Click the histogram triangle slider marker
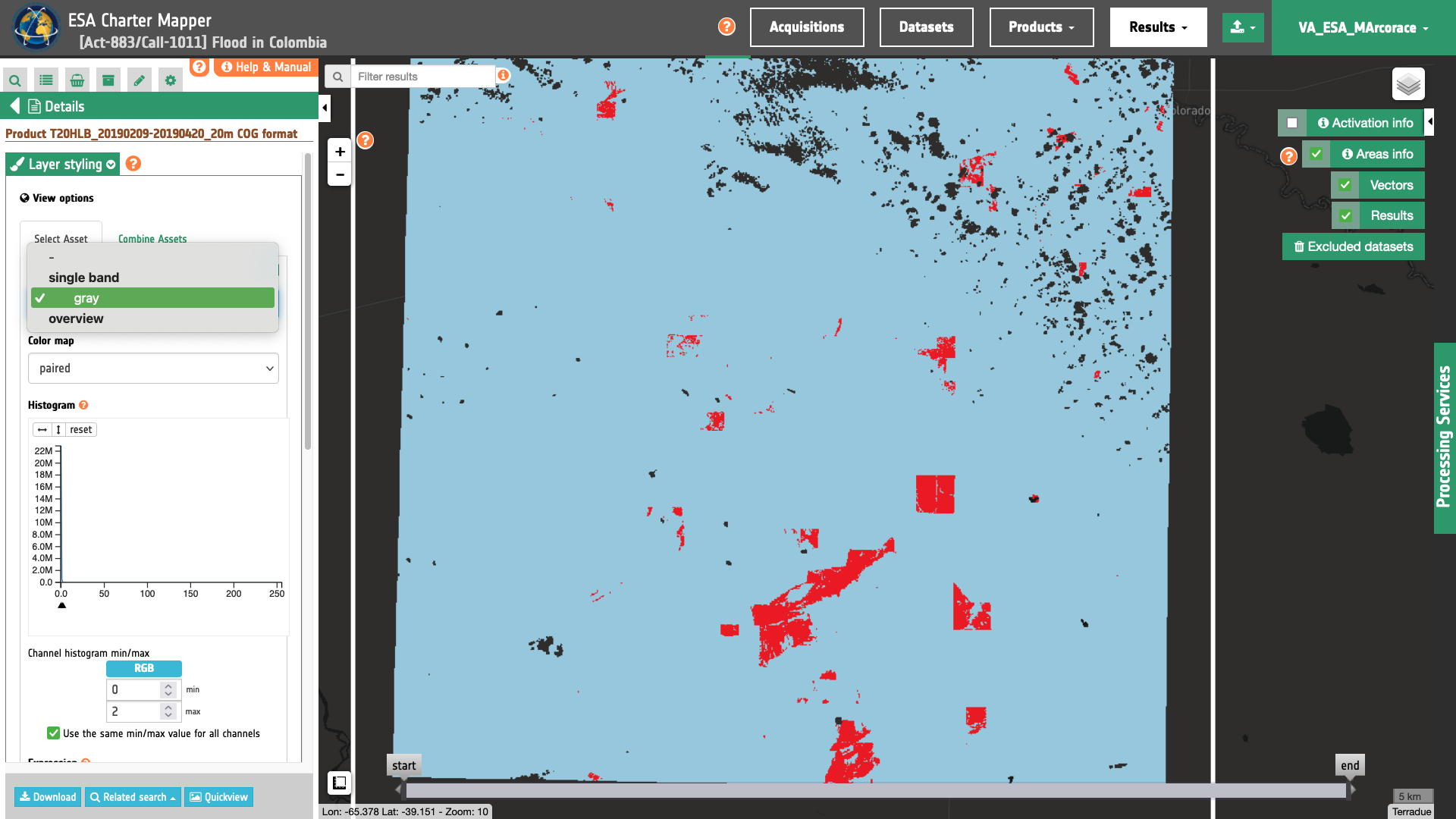 click(x=62, y=605)
